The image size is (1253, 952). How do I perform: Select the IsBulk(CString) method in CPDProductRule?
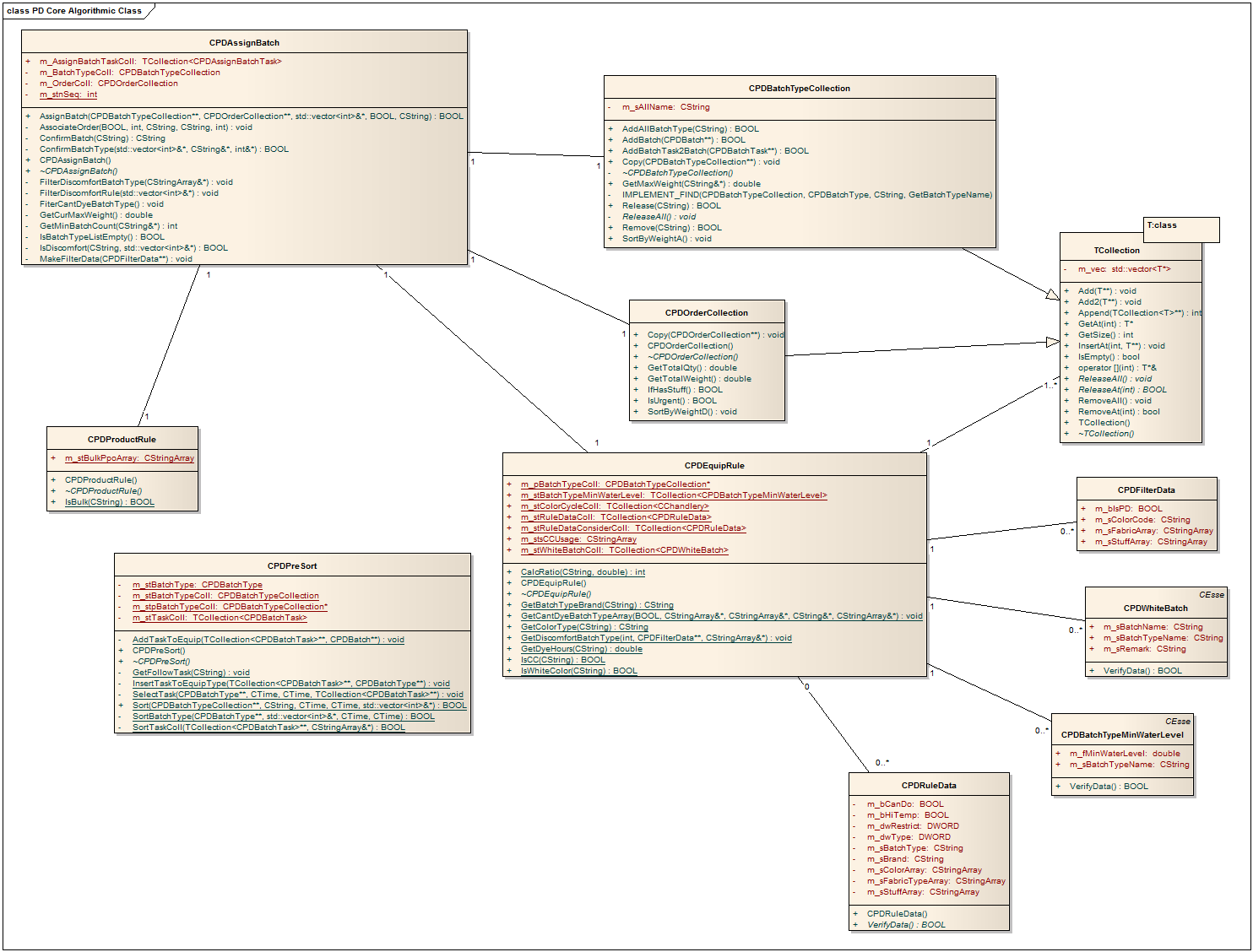pos(110,502)
